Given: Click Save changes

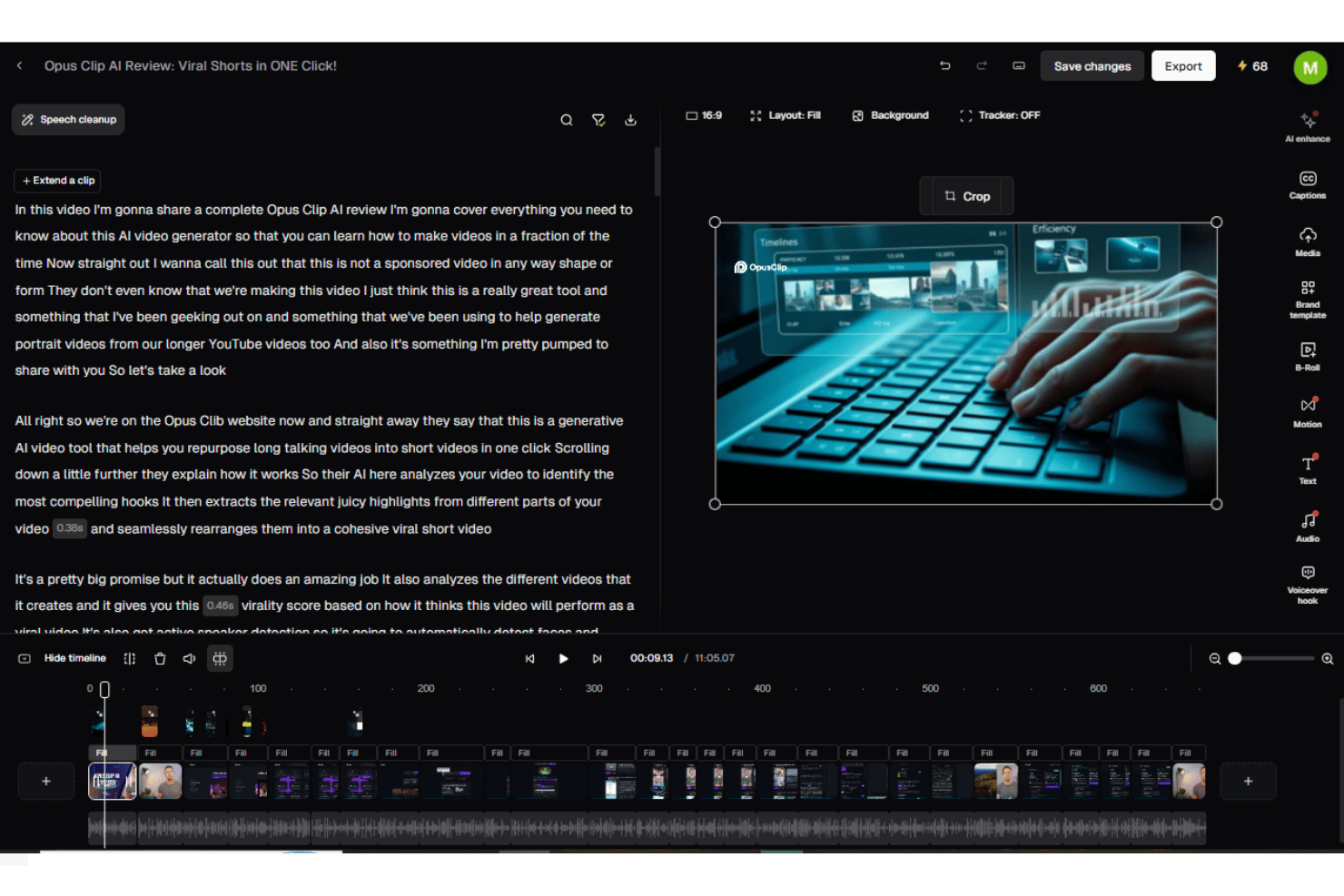Looking at the screenshot, I should [x=1092, y=66].
